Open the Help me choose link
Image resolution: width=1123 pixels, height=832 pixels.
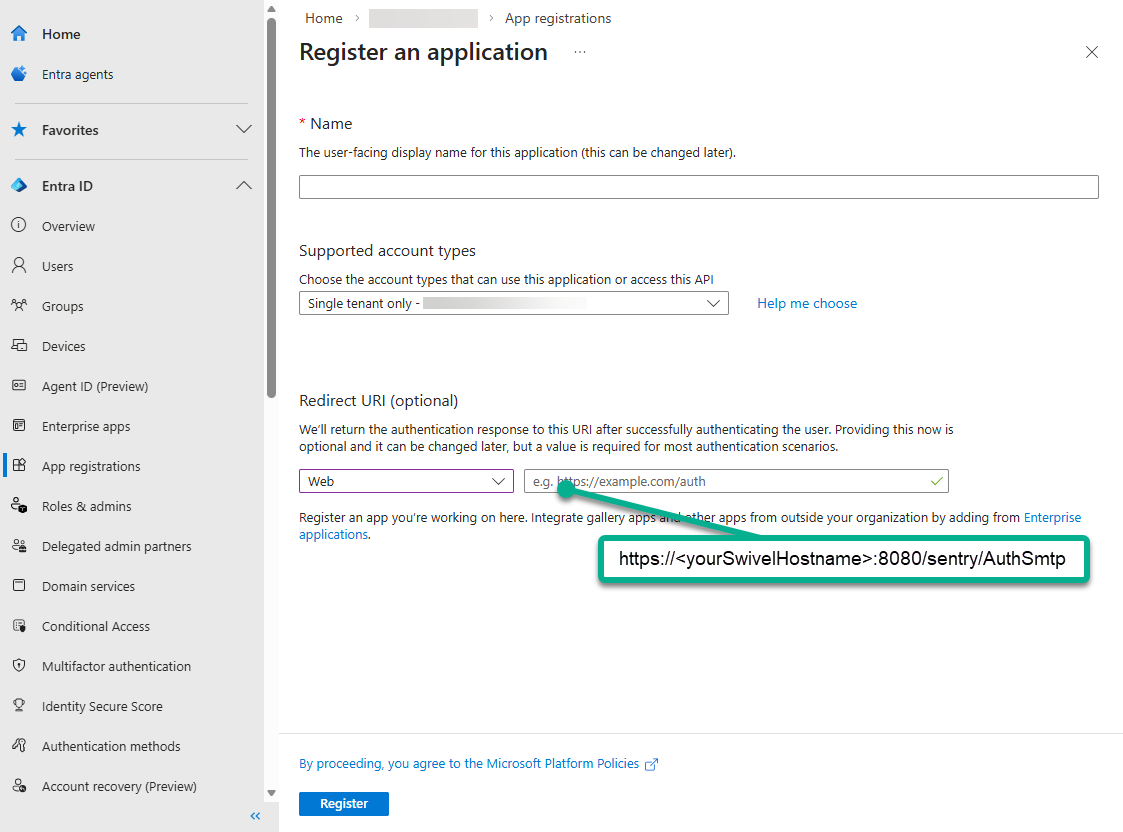click(x=806, y=302)
